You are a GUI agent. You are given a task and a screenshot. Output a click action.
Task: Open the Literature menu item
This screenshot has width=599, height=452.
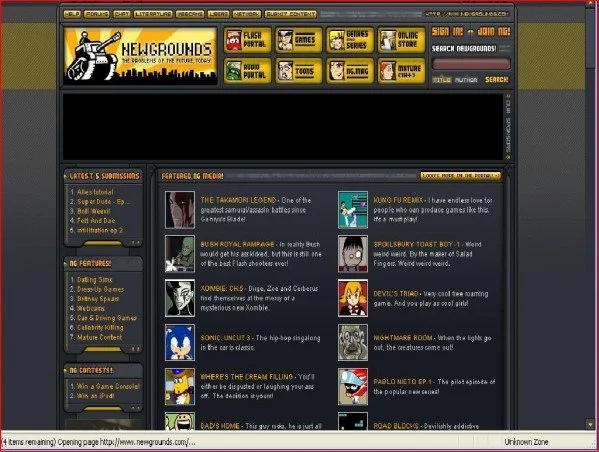[x=153, y=14]
